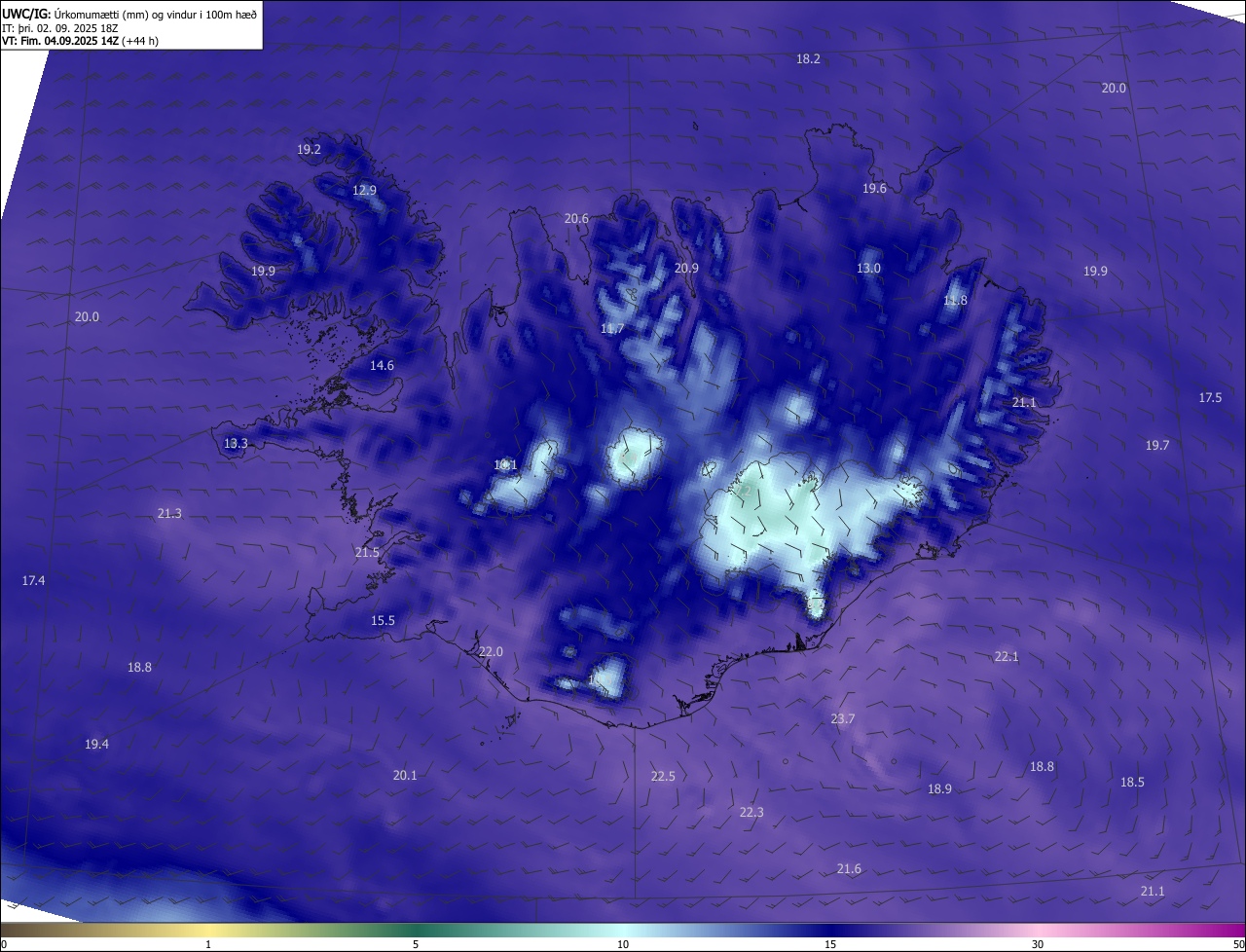Click the 19.6 value label

[874, 188]
